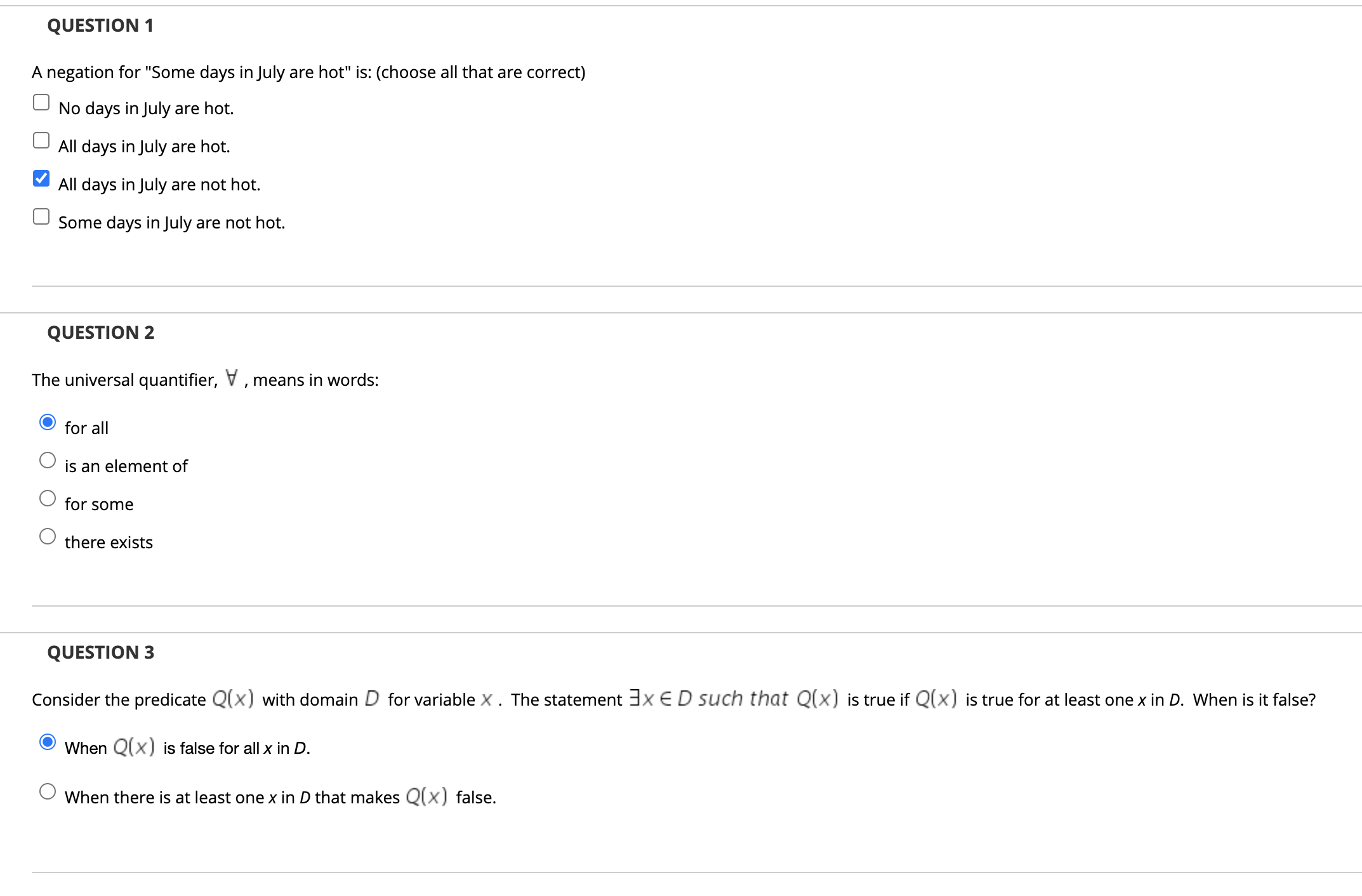Click the "for all" answer label text
The height and width of the screenshot is (896, 1362).
point(86,428)
